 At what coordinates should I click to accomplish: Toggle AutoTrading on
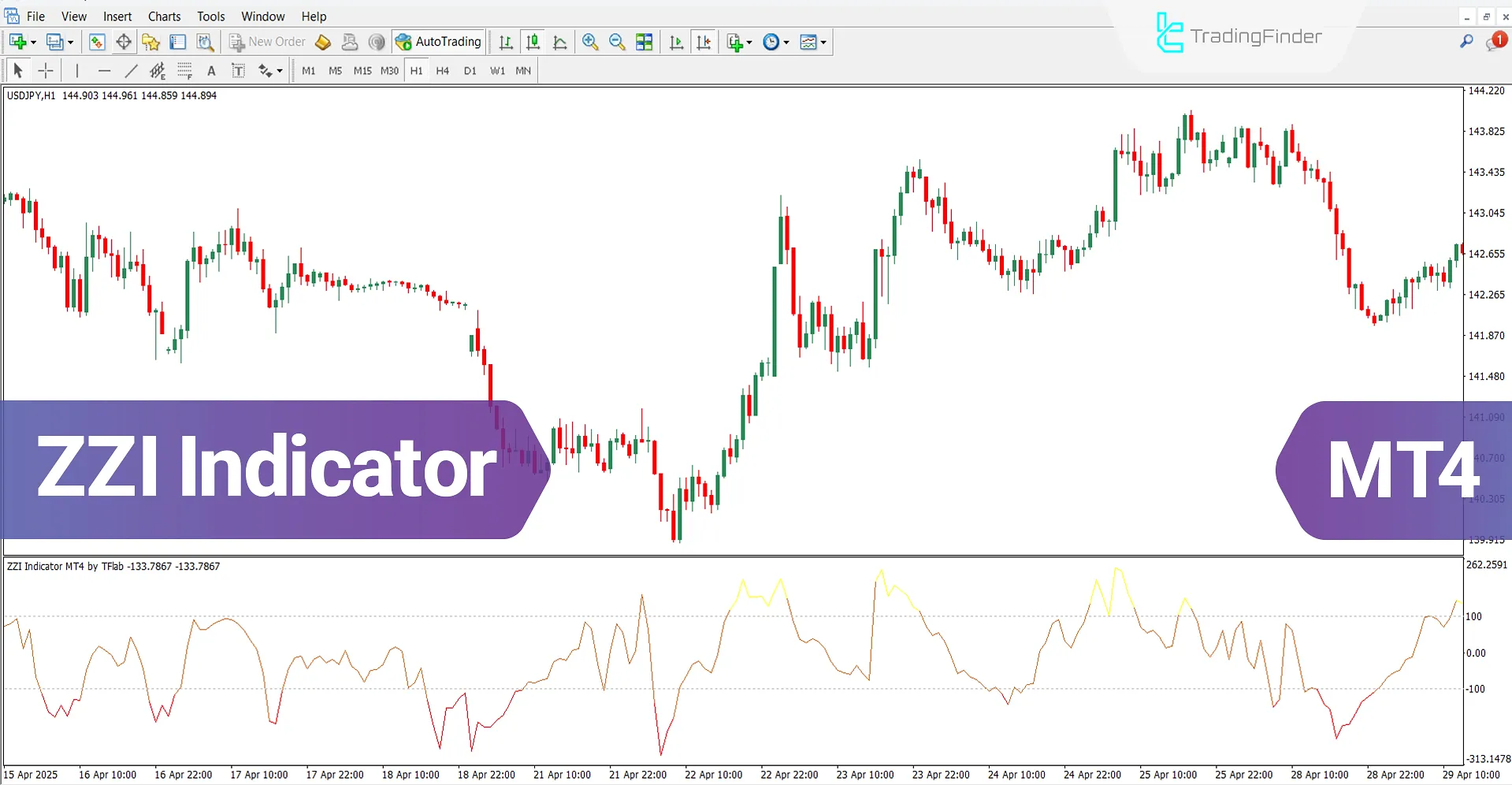(x=438, y=42)
